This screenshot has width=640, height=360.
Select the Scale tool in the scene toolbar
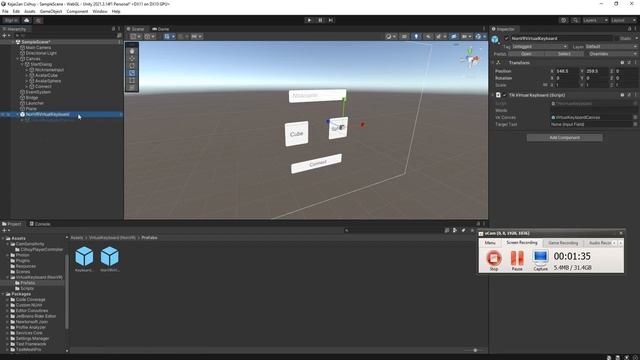[132, 73]
